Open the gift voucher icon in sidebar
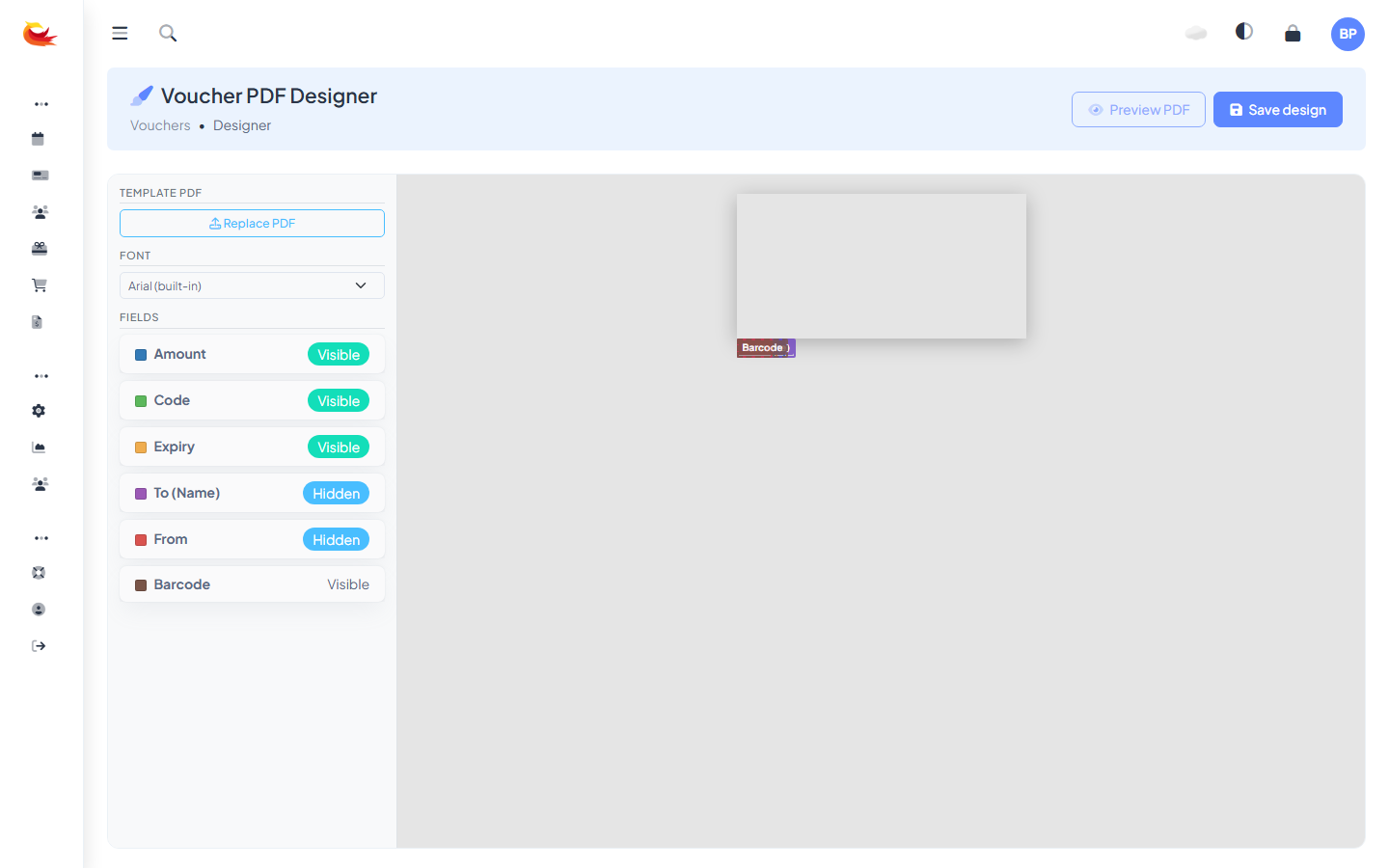Viewport: 1389px width, 868px height. point(40,249)
